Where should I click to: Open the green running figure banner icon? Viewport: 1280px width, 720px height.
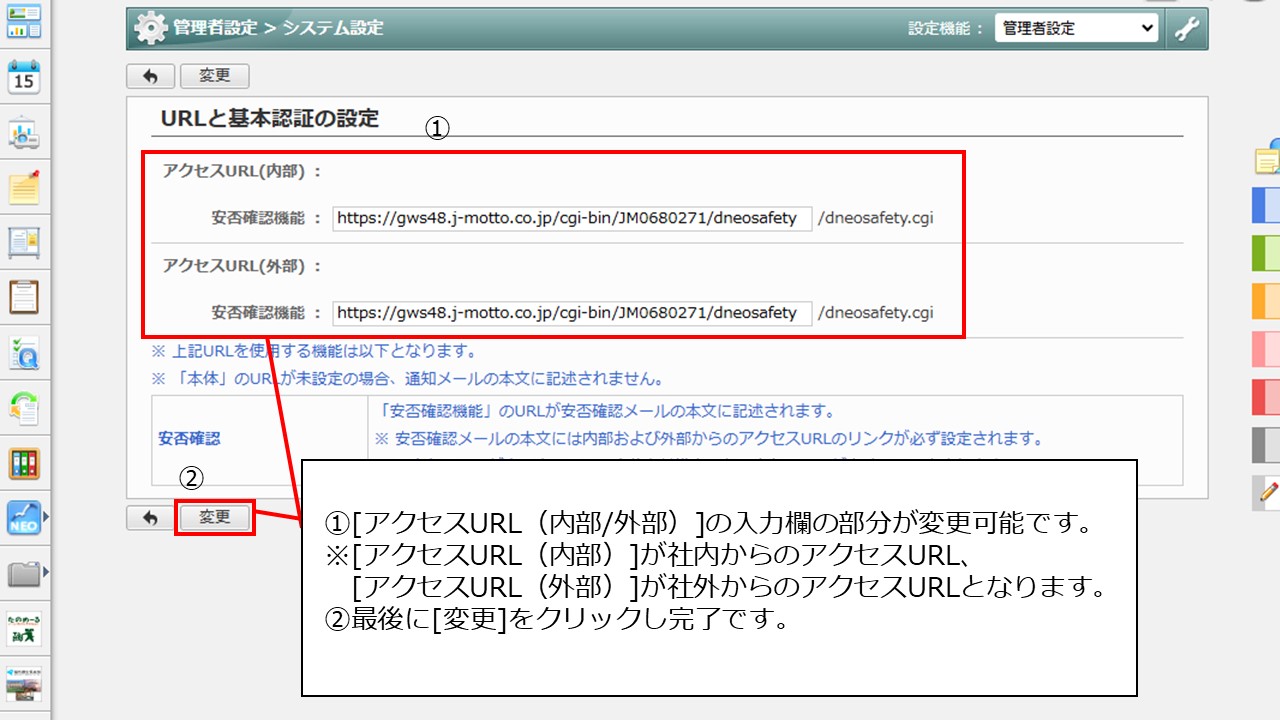pyautogui.click(x=24, y=630)
